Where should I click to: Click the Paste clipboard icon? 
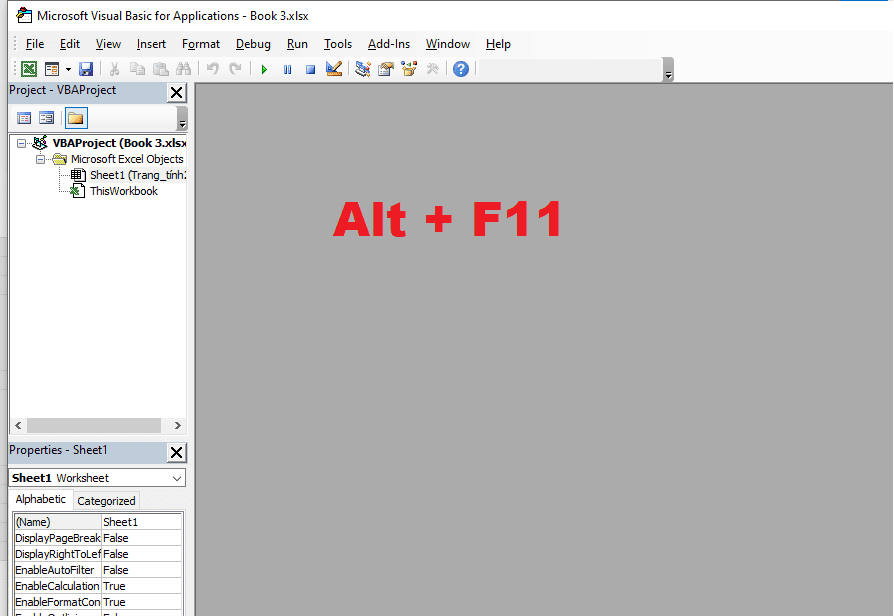(x=161, y=69)
